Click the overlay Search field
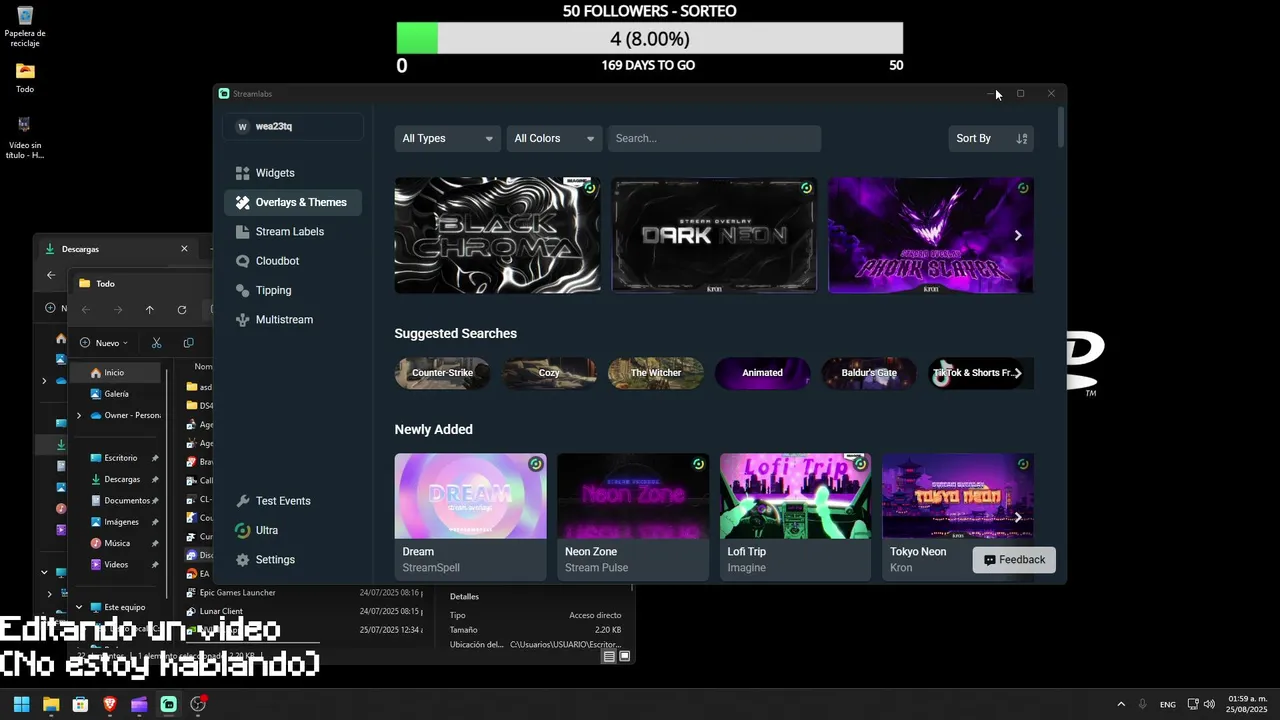This screenshot has height=720, width=1280. click(x=714, y=139)
